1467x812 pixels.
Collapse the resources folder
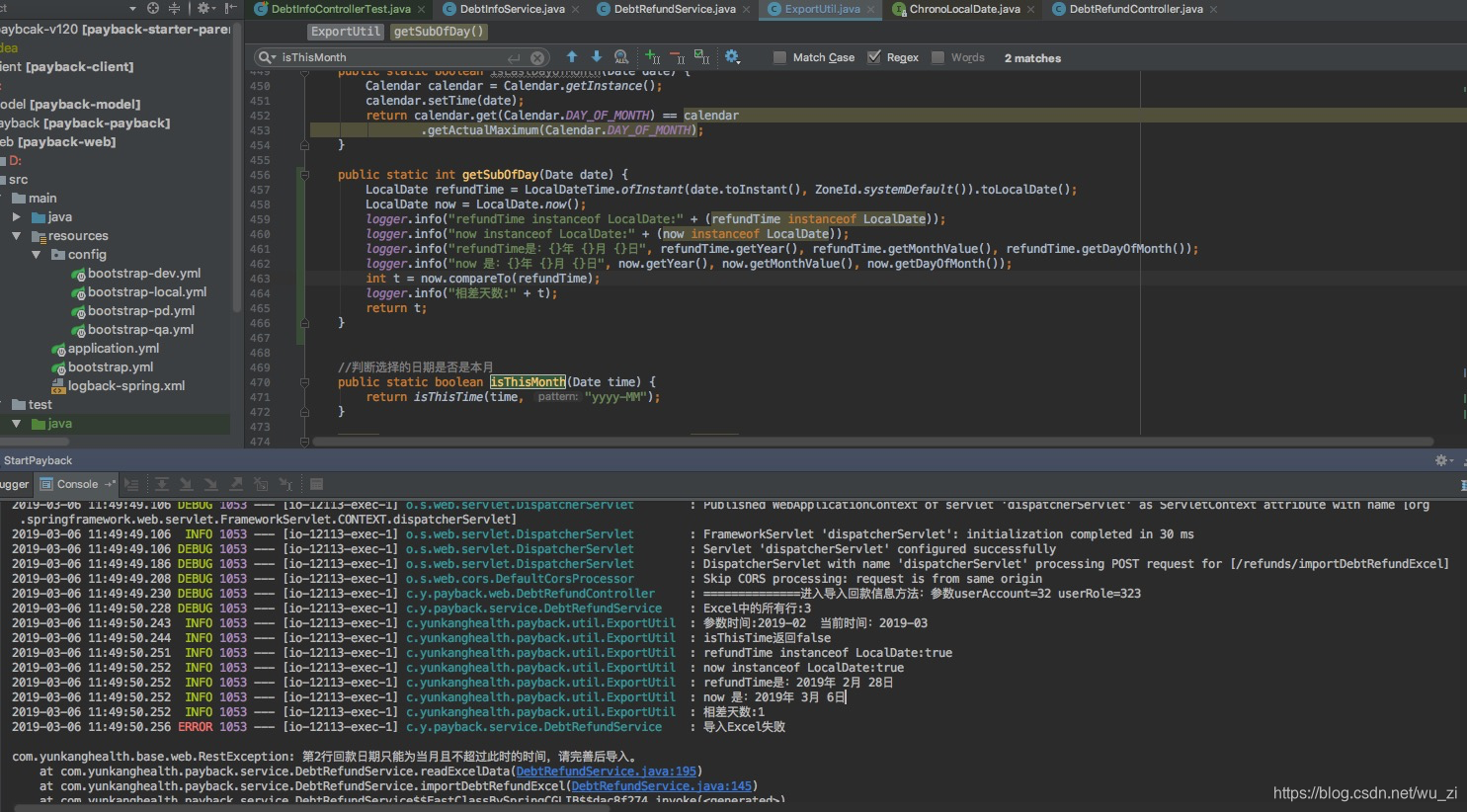[16, 236]
